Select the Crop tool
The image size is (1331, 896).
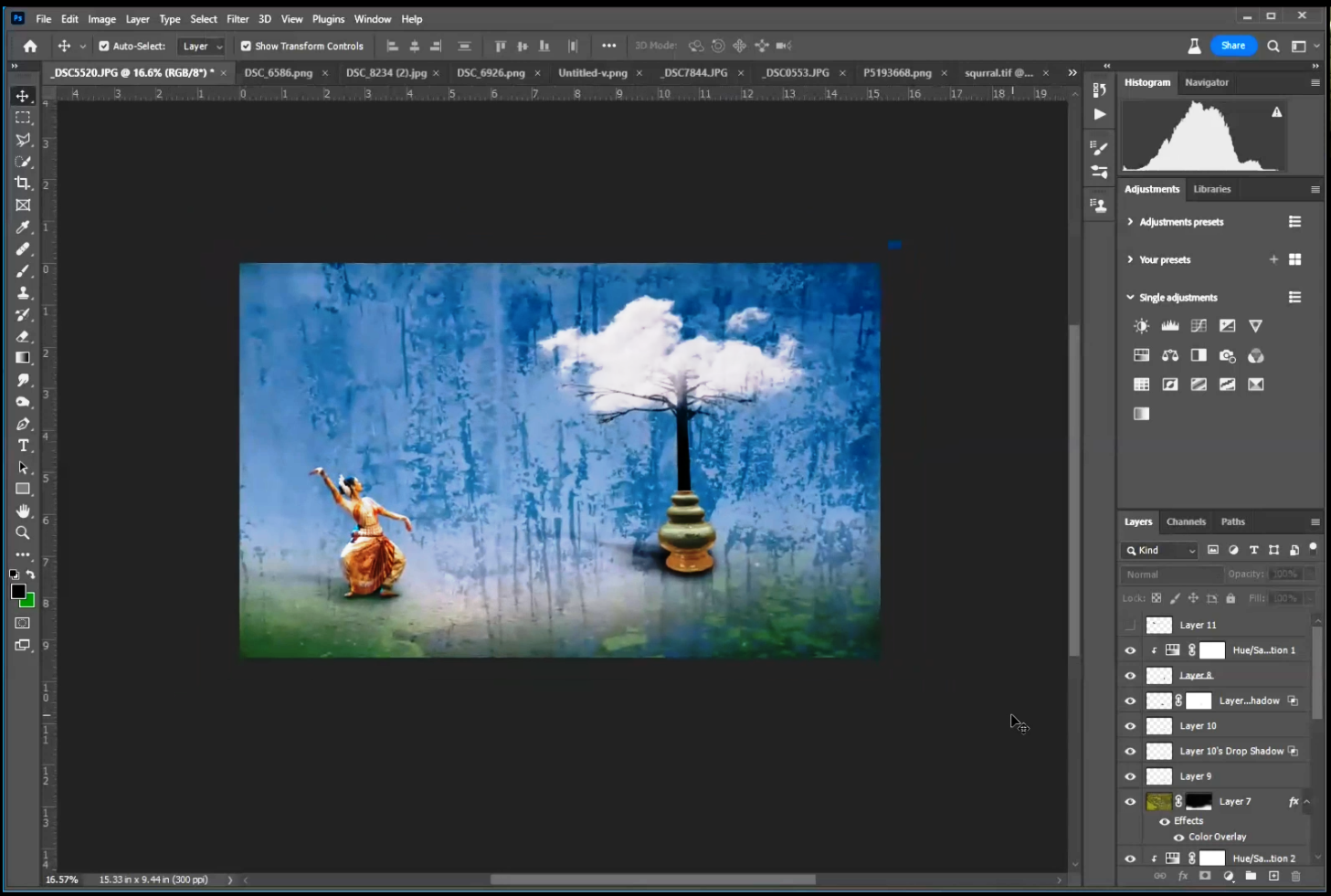click(x=23, y=183)
